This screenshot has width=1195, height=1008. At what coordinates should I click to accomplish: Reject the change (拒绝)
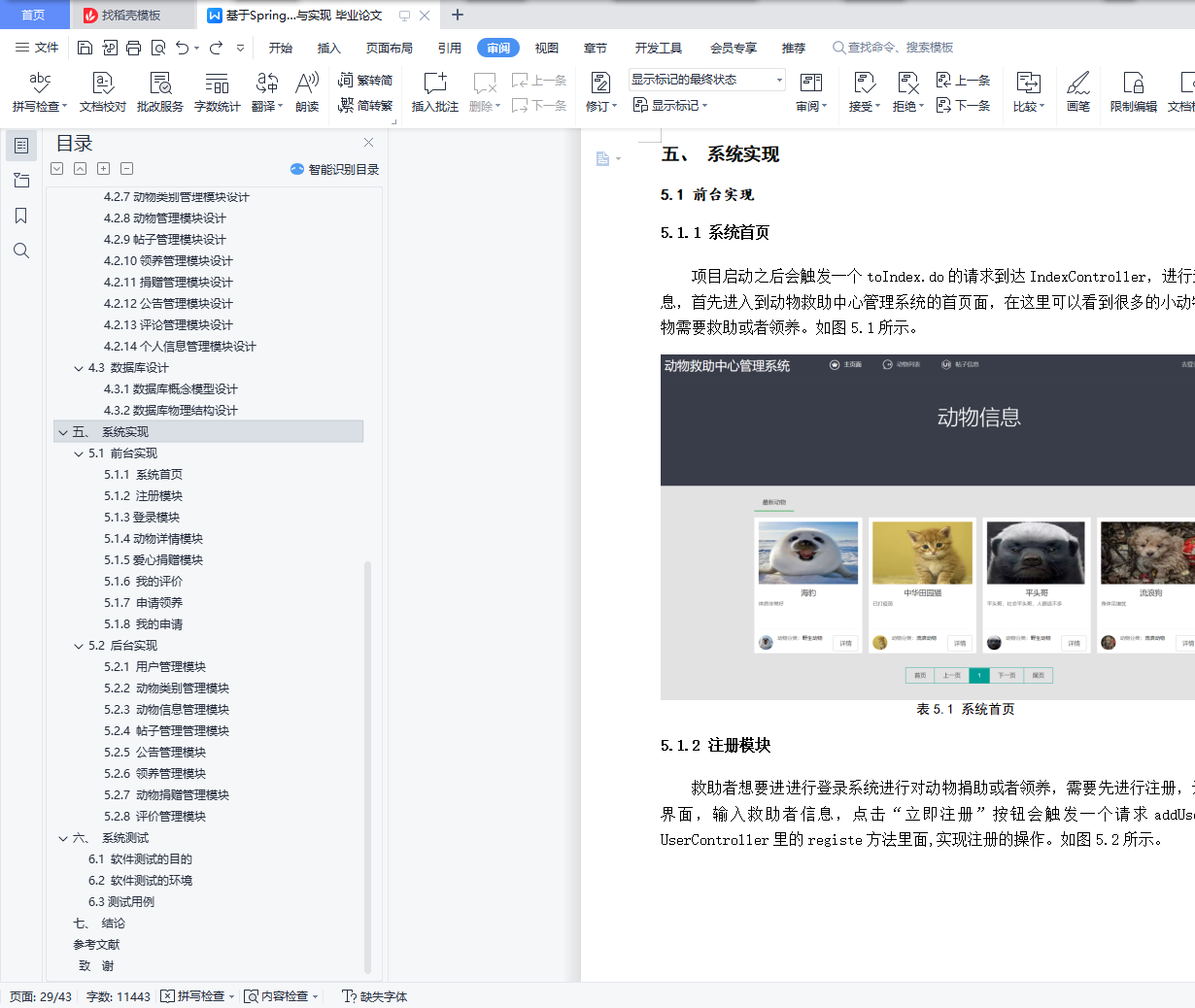(908, 92)
